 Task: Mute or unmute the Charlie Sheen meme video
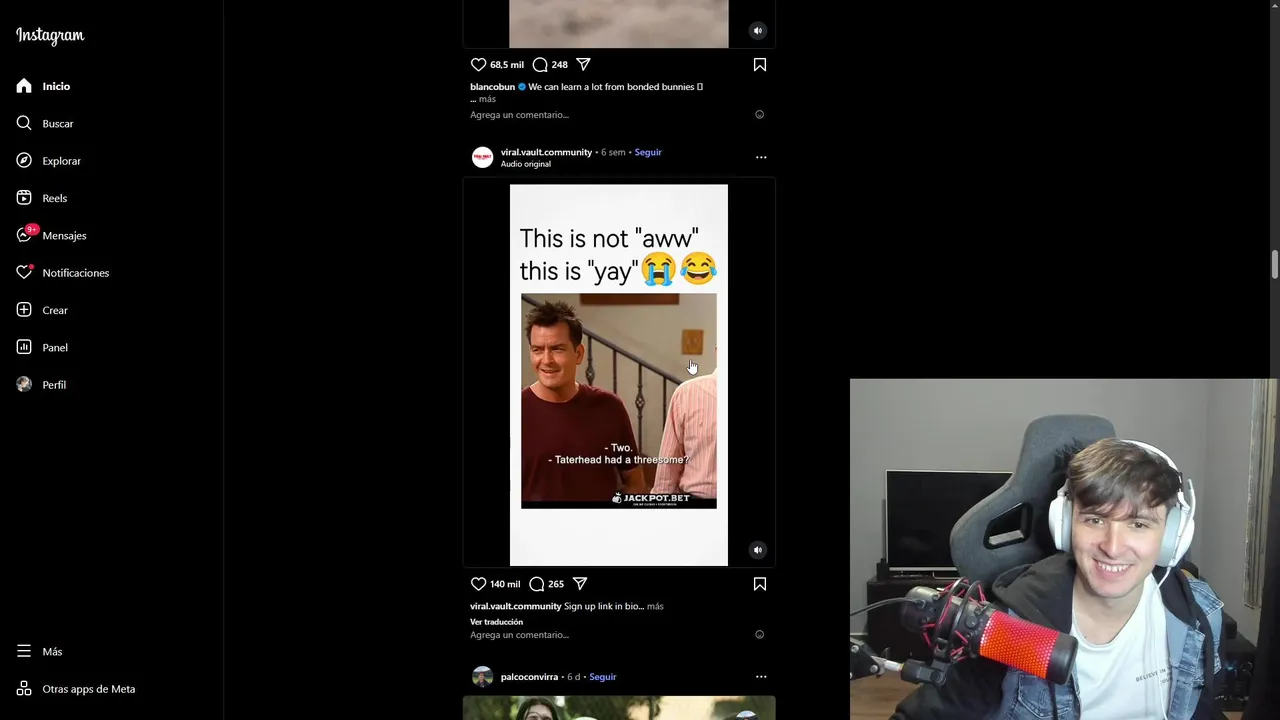tap(757, 550)
